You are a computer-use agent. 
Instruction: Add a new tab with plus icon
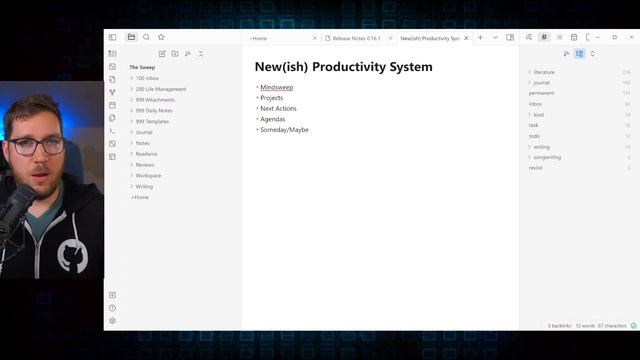(x=480, y=38)
